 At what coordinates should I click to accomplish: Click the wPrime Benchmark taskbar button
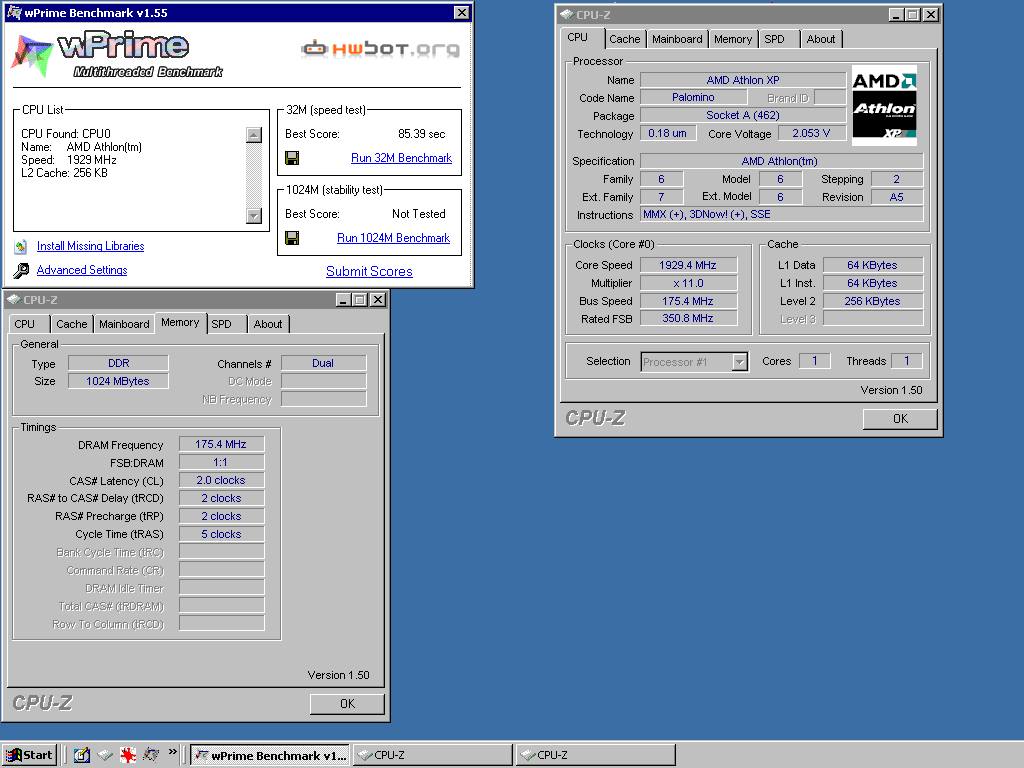(x=270, y=755)
